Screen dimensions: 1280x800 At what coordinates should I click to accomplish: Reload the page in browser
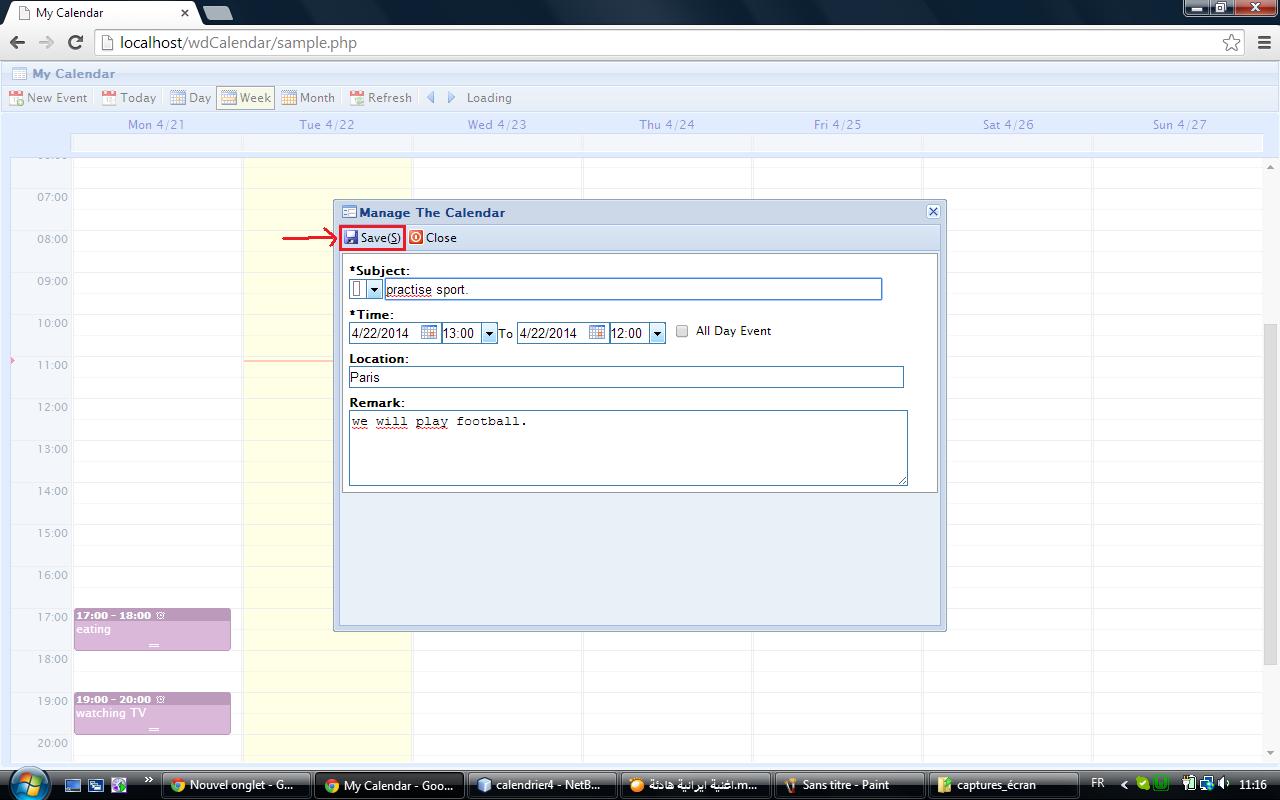tap(75, 42)
